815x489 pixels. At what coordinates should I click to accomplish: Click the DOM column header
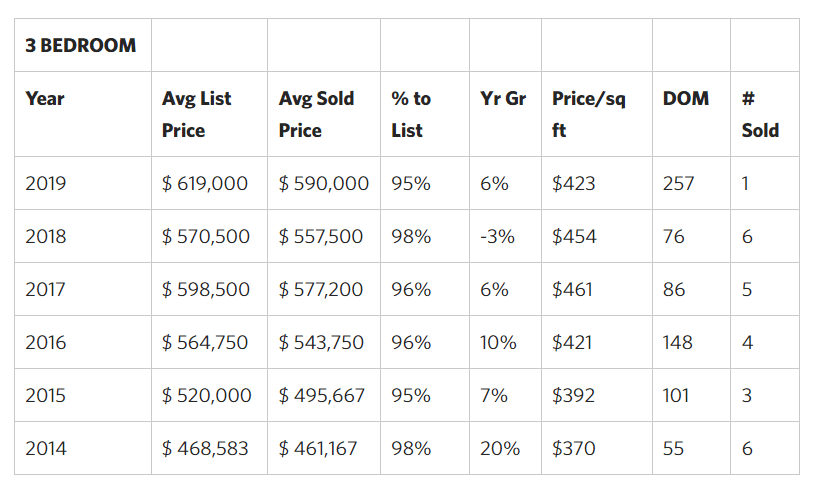(686, 99)
